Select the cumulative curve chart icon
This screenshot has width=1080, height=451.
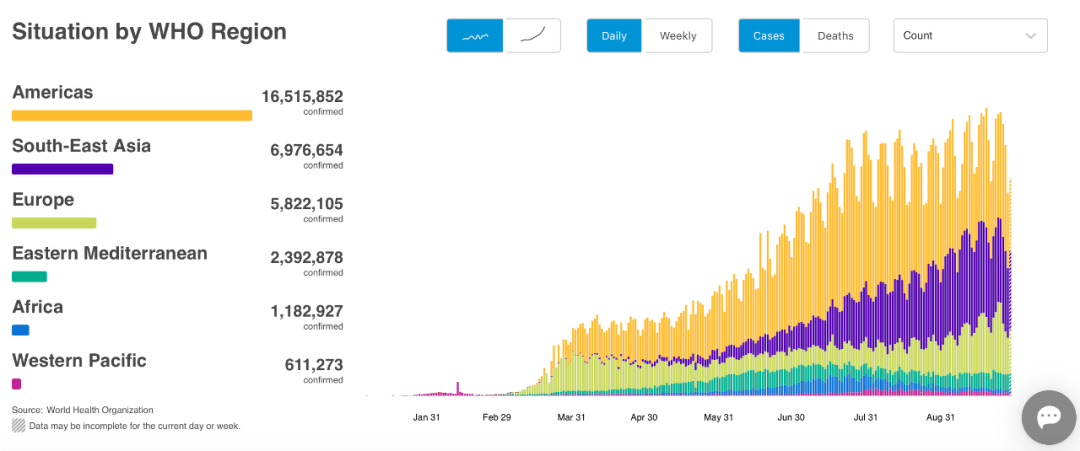(x=532, y=36)
